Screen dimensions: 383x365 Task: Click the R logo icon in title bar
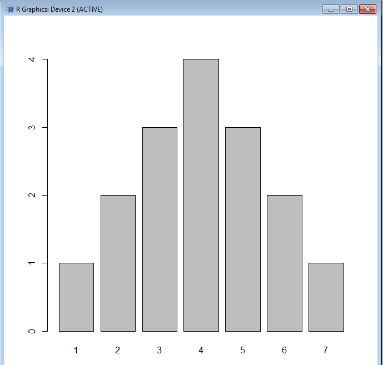pos(10,9)
